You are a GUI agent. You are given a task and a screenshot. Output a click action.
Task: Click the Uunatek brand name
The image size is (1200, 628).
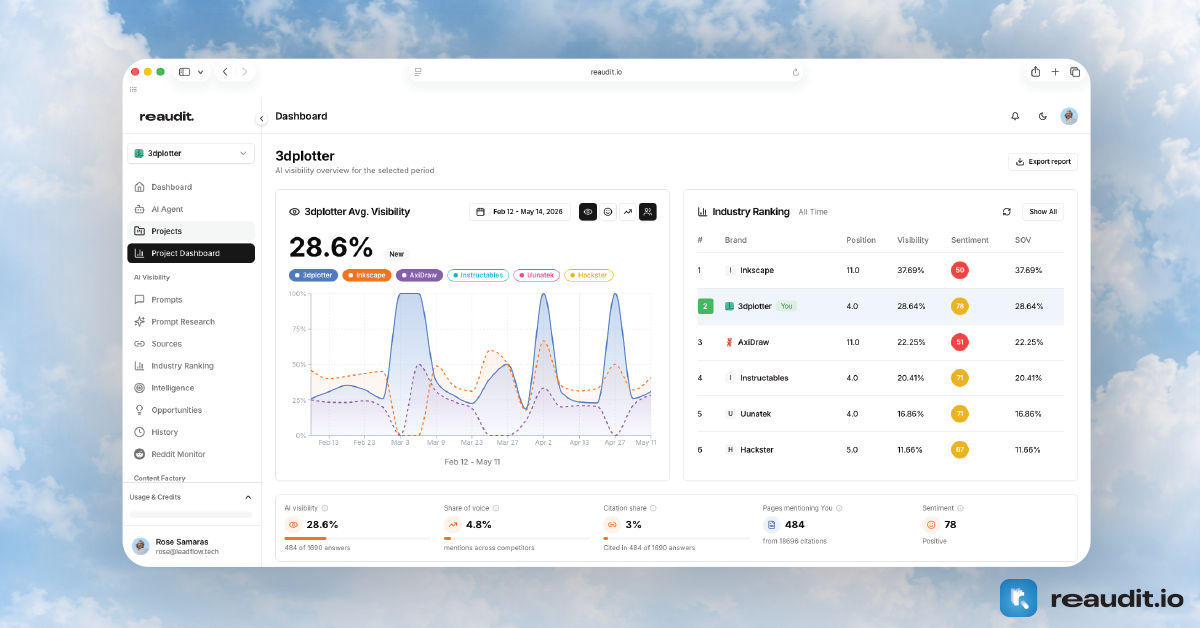coord(755,414)
